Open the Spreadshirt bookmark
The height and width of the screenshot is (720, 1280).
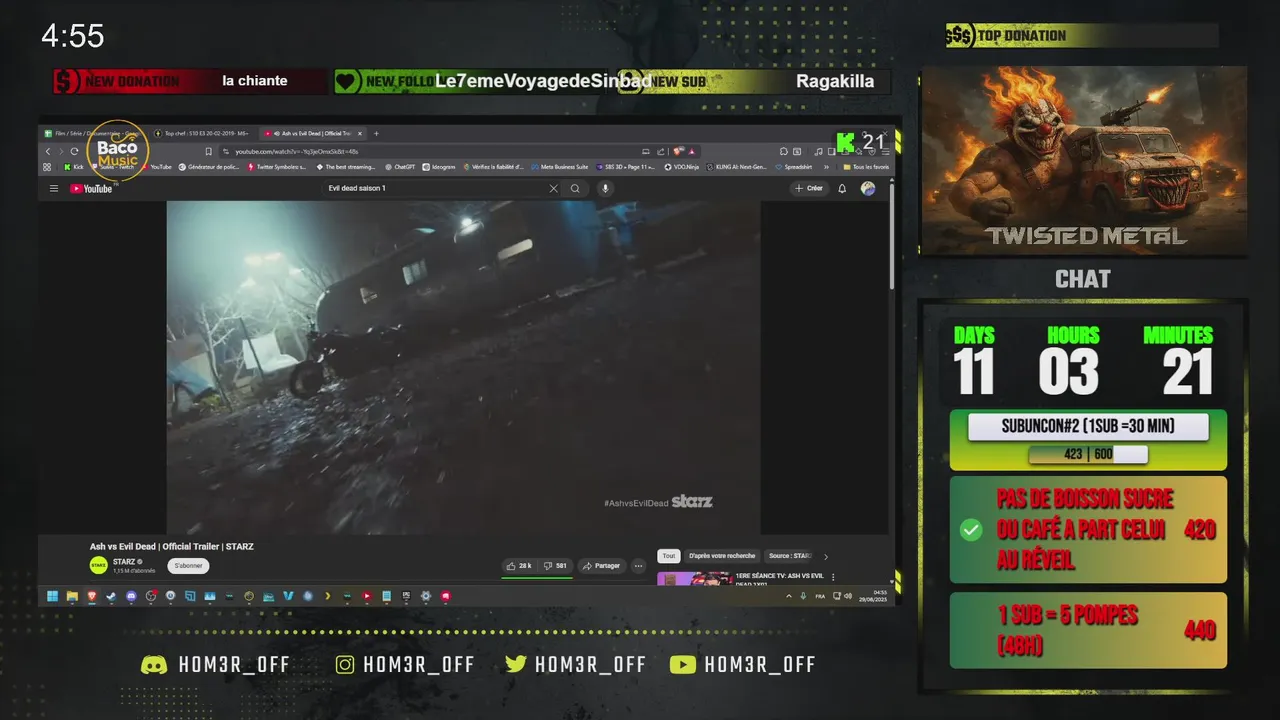pyautogui.click(x=793, y=167)
